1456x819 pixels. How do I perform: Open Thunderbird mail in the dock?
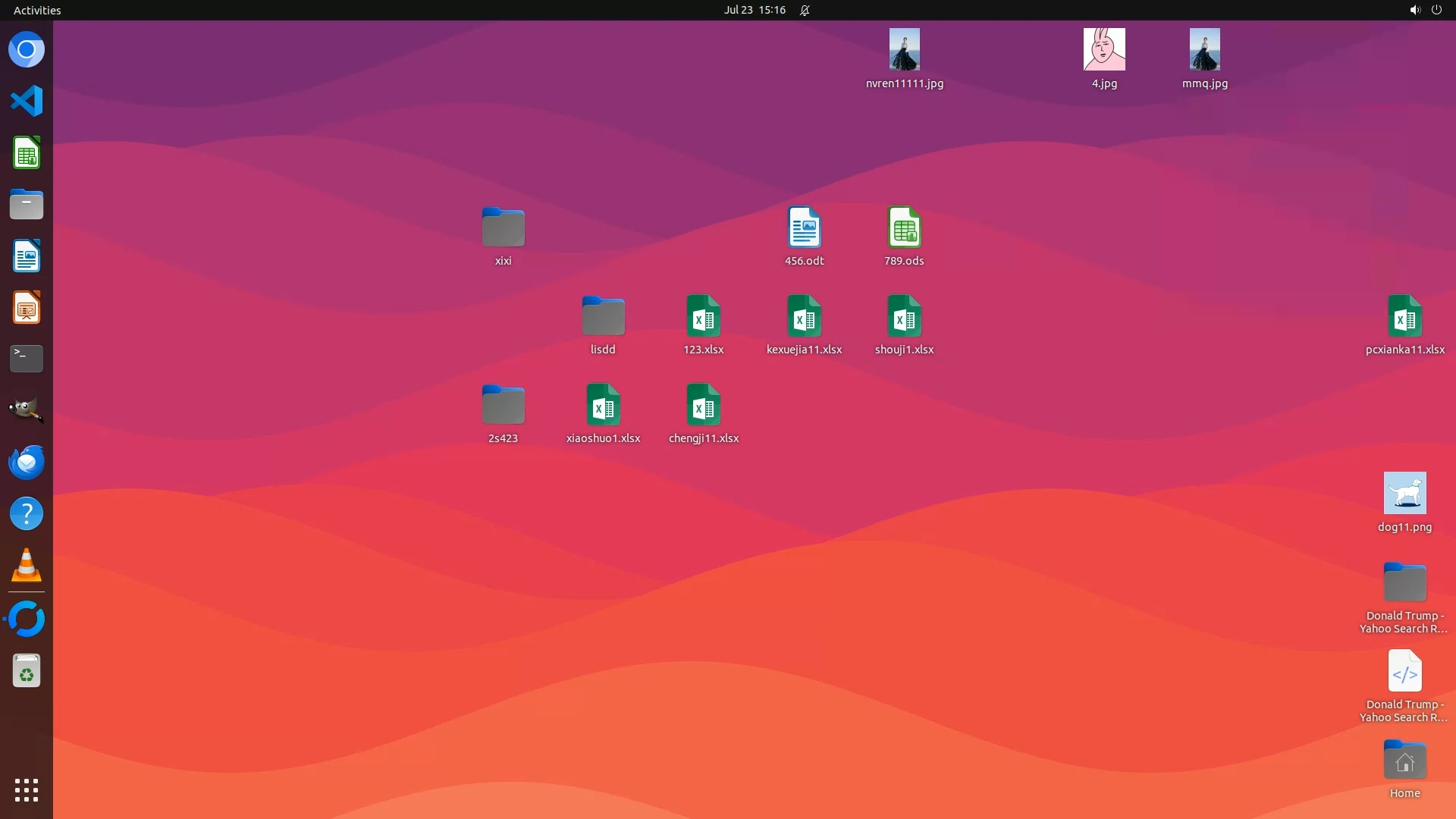(x=27, y=462)
